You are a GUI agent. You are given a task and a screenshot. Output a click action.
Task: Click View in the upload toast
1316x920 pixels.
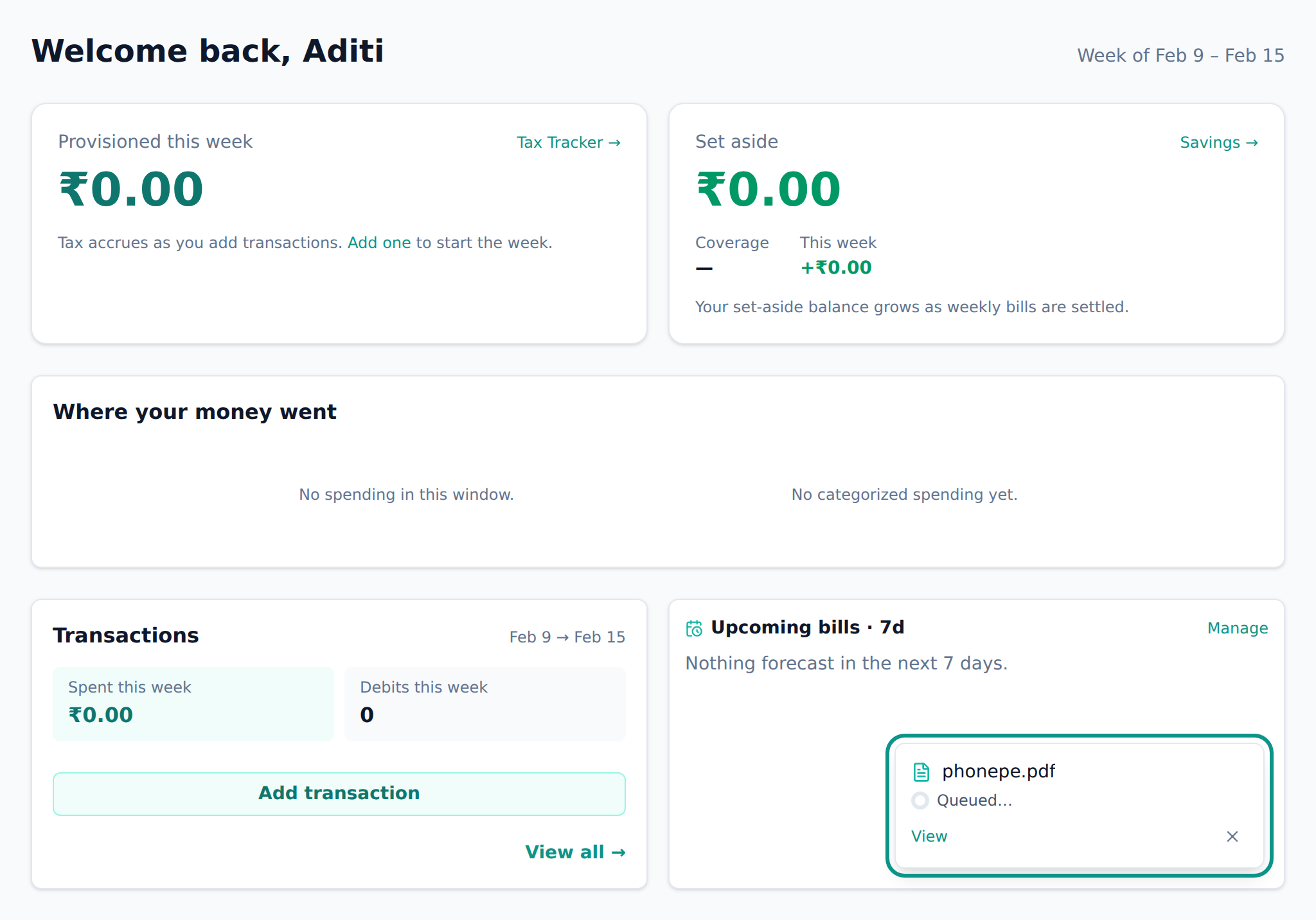(x=929, y=836)
